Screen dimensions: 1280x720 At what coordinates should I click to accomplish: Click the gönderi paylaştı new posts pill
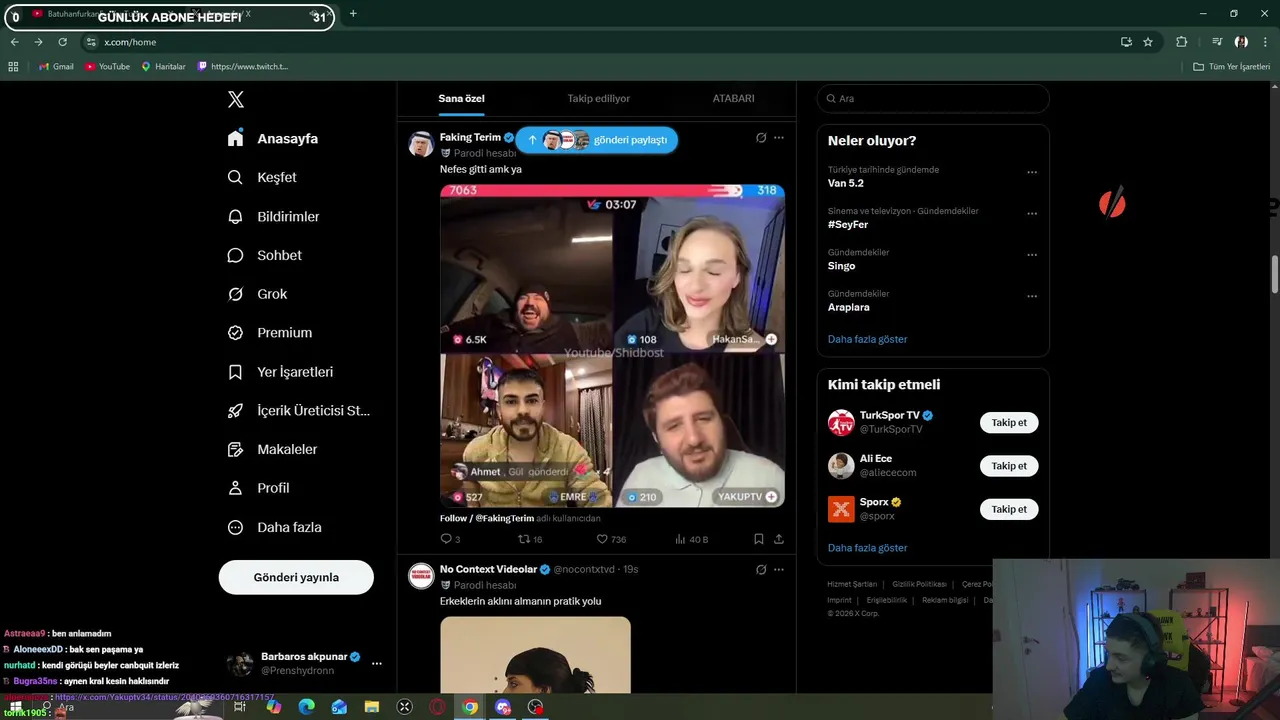pyautogui.click(x=597, y=140)
